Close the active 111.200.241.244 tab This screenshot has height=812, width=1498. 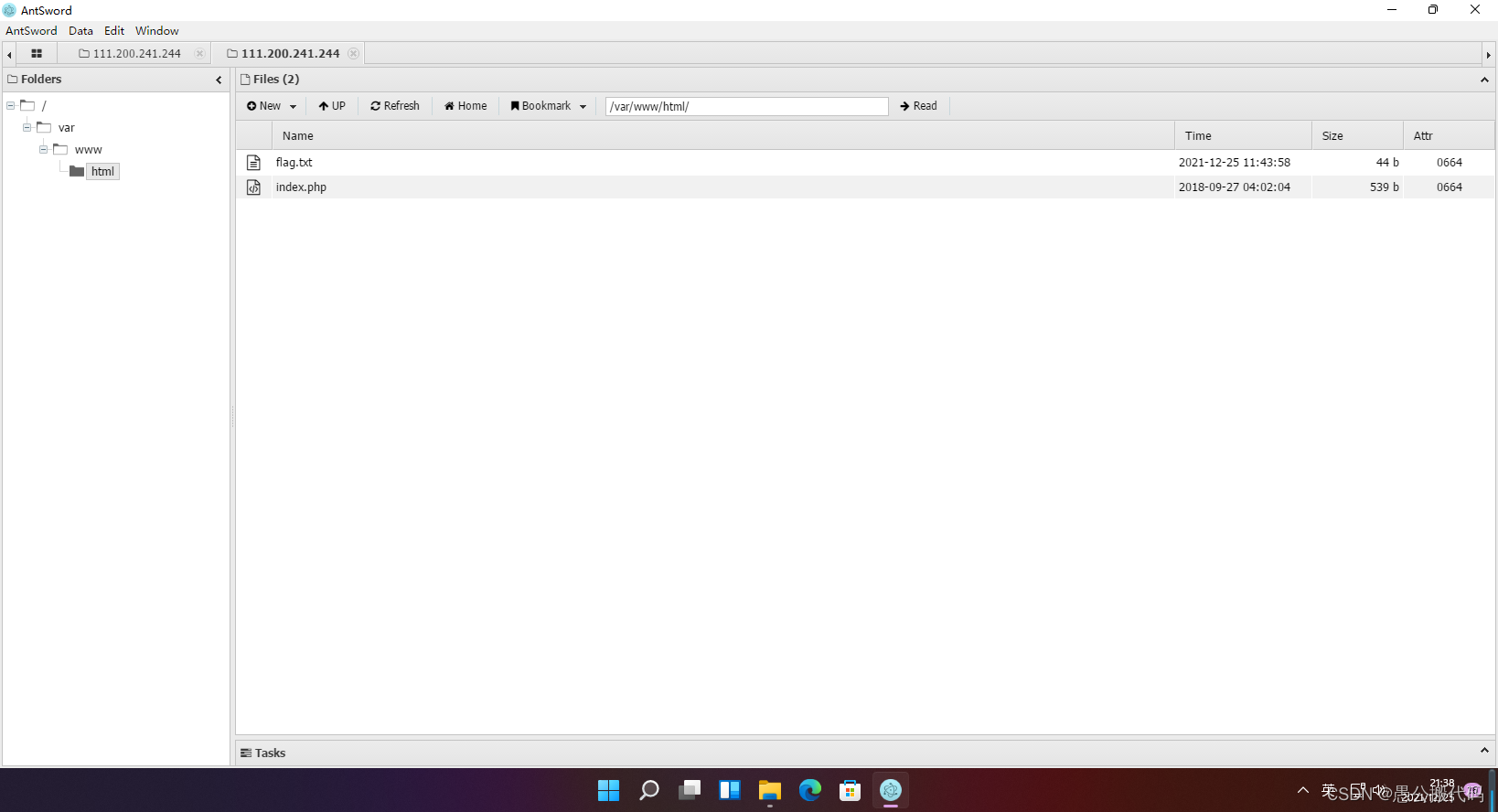(x=353, y=53)
